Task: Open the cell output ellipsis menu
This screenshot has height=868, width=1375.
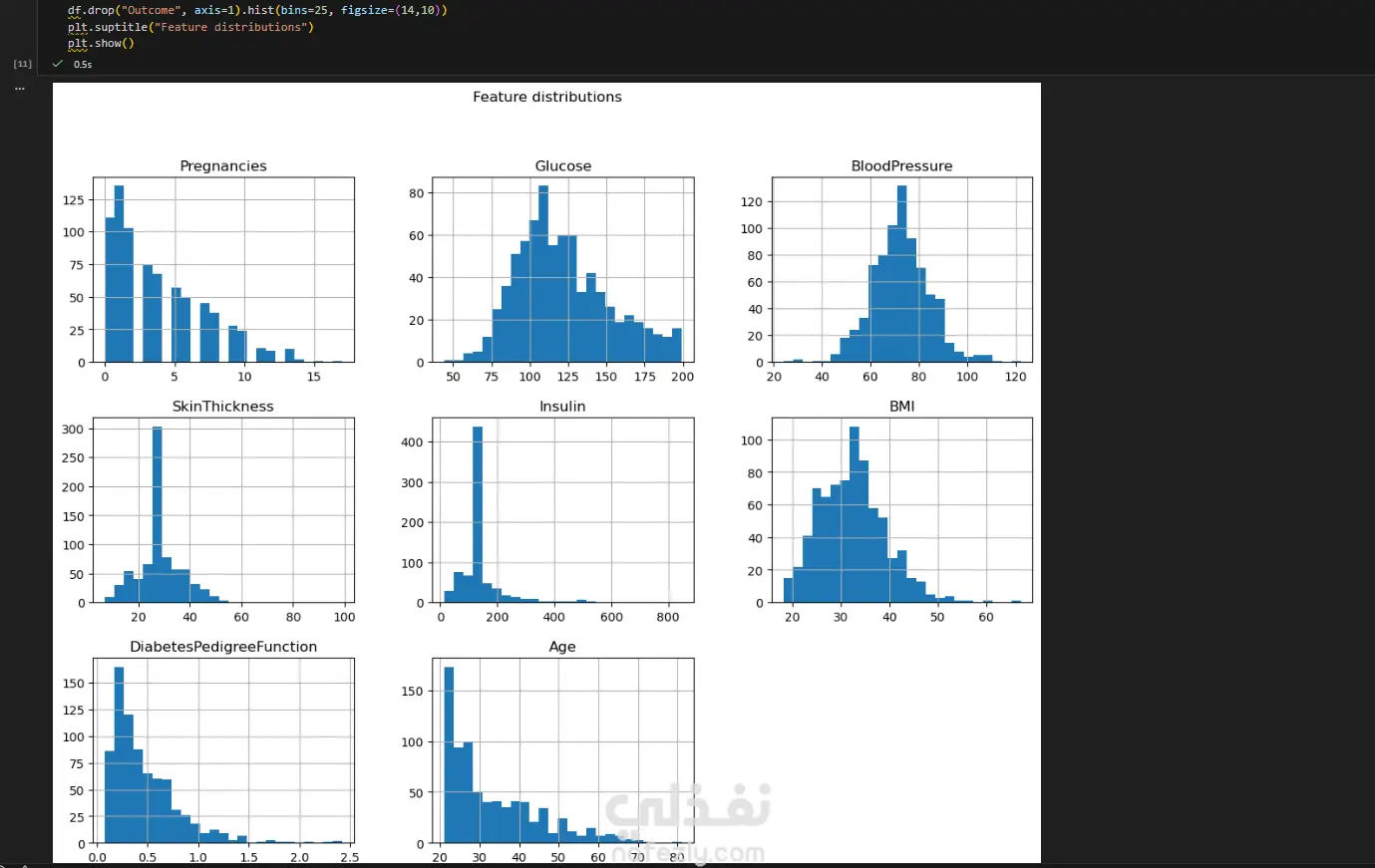Action: [19, 89]
